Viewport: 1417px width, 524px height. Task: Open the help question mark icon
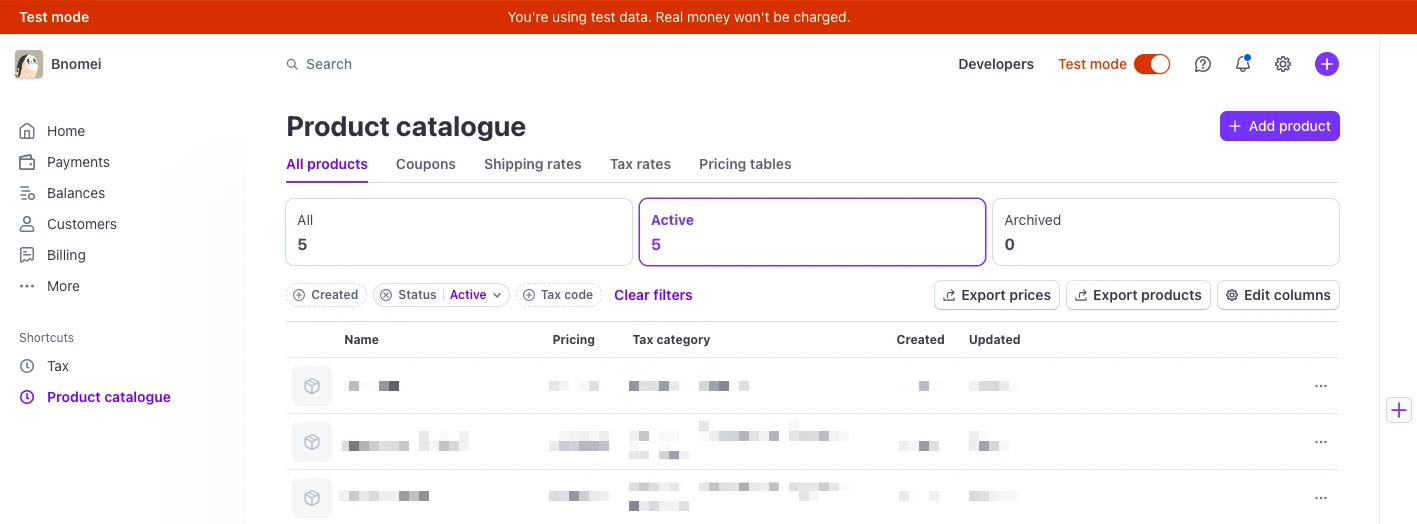pyautogui.click(x=1203, y=64)
